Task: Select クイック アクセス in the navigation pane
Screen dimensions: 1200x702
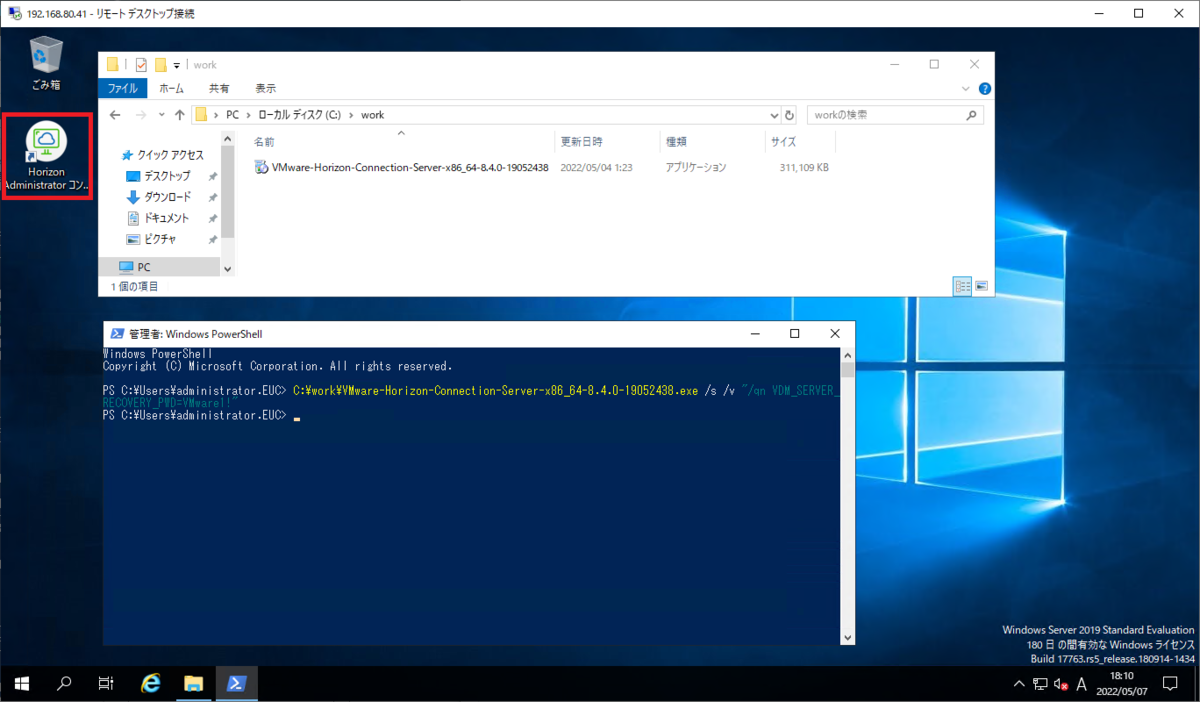Action: pos(161,155)
